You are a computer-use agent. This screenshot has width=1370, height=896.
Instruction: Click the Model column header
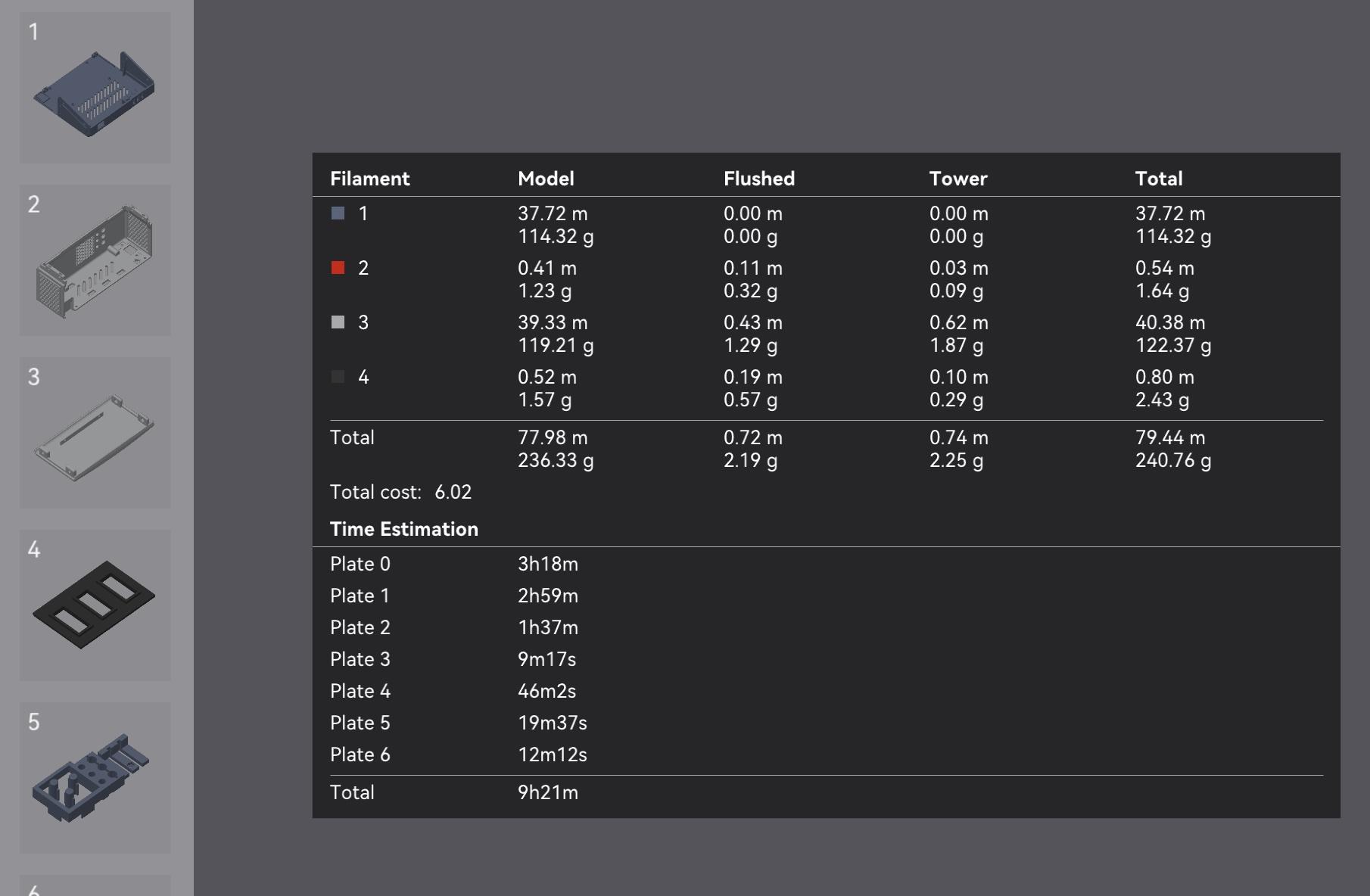[x=546, y=179]
